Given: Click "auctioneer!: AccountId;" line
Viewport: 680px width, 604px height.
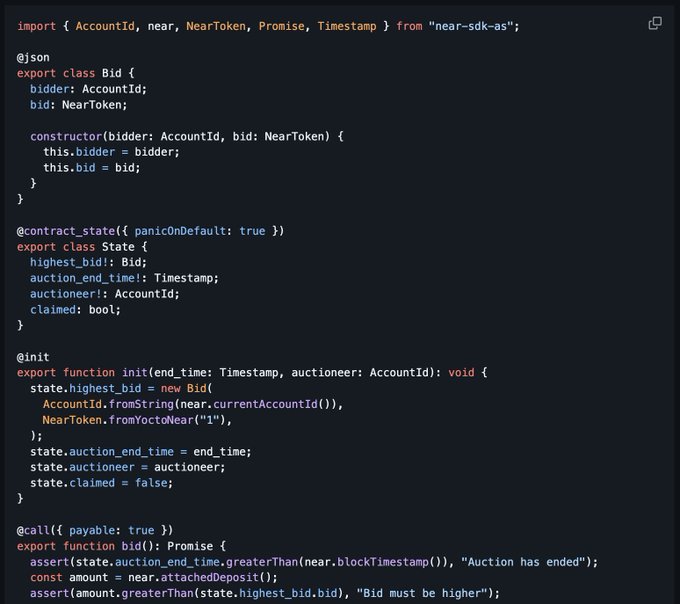Looking at the screenshot, I should (105, 294).
